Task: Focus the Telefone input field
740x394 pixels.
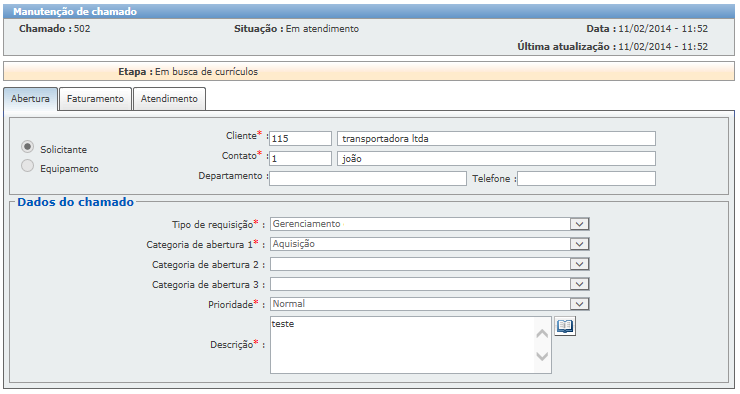Action: click(x=586, y=178)
